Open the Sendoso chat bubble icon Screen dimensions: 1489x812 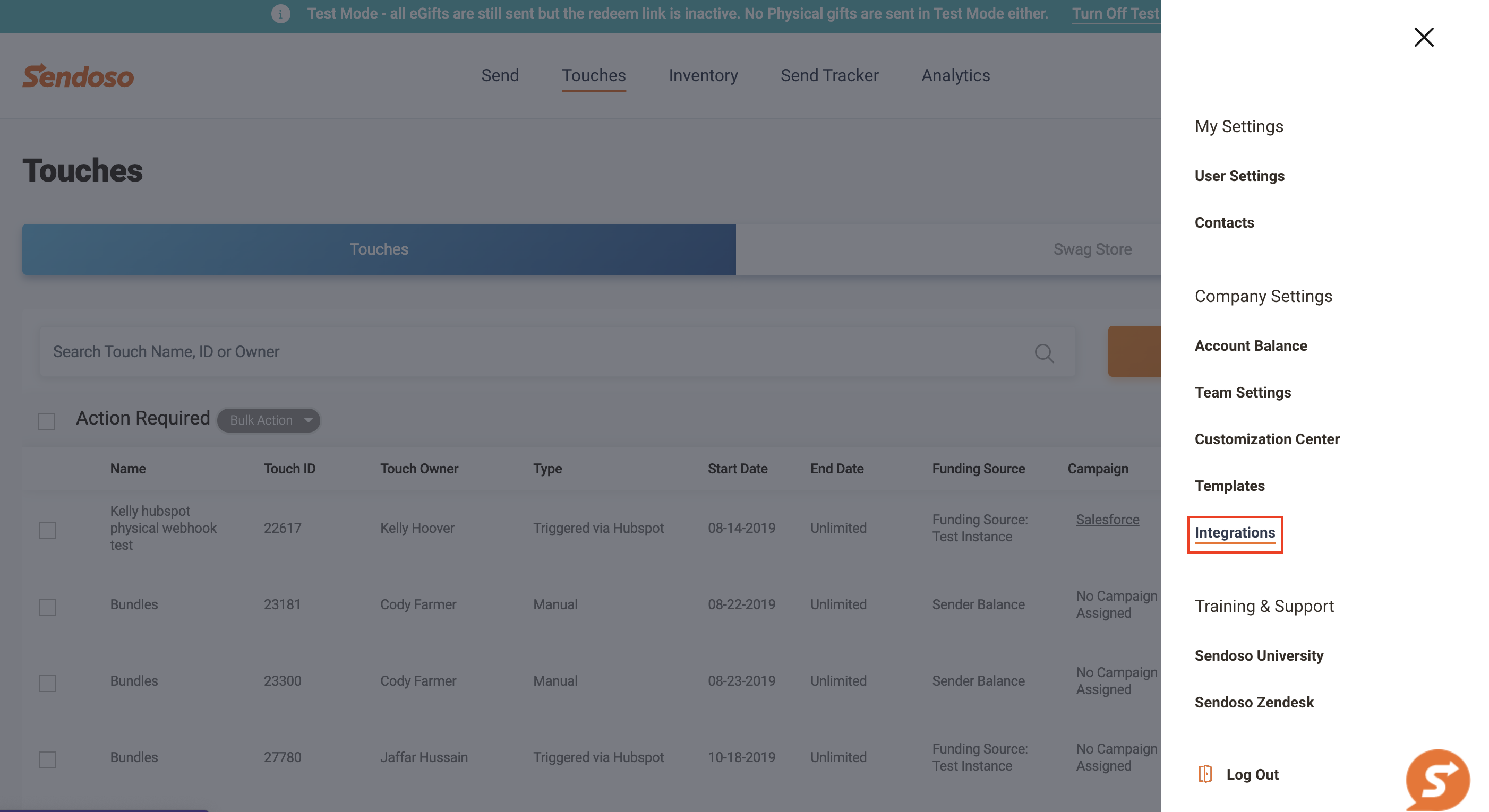point(1437,780)
